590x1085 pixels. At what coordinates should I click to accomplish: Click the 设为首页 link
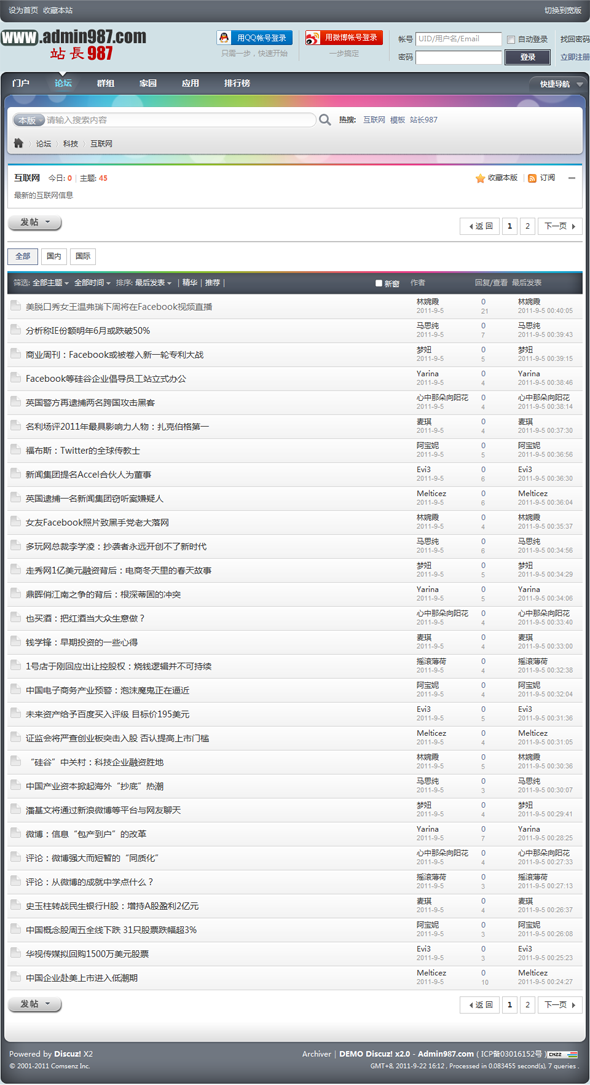point(24,10)
